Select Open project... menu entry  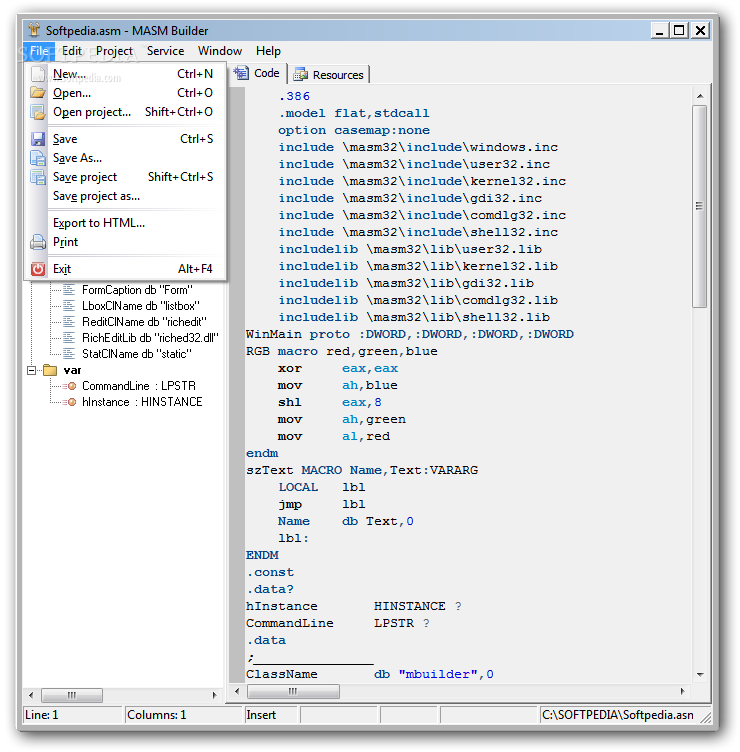click(x=126, y=112)
